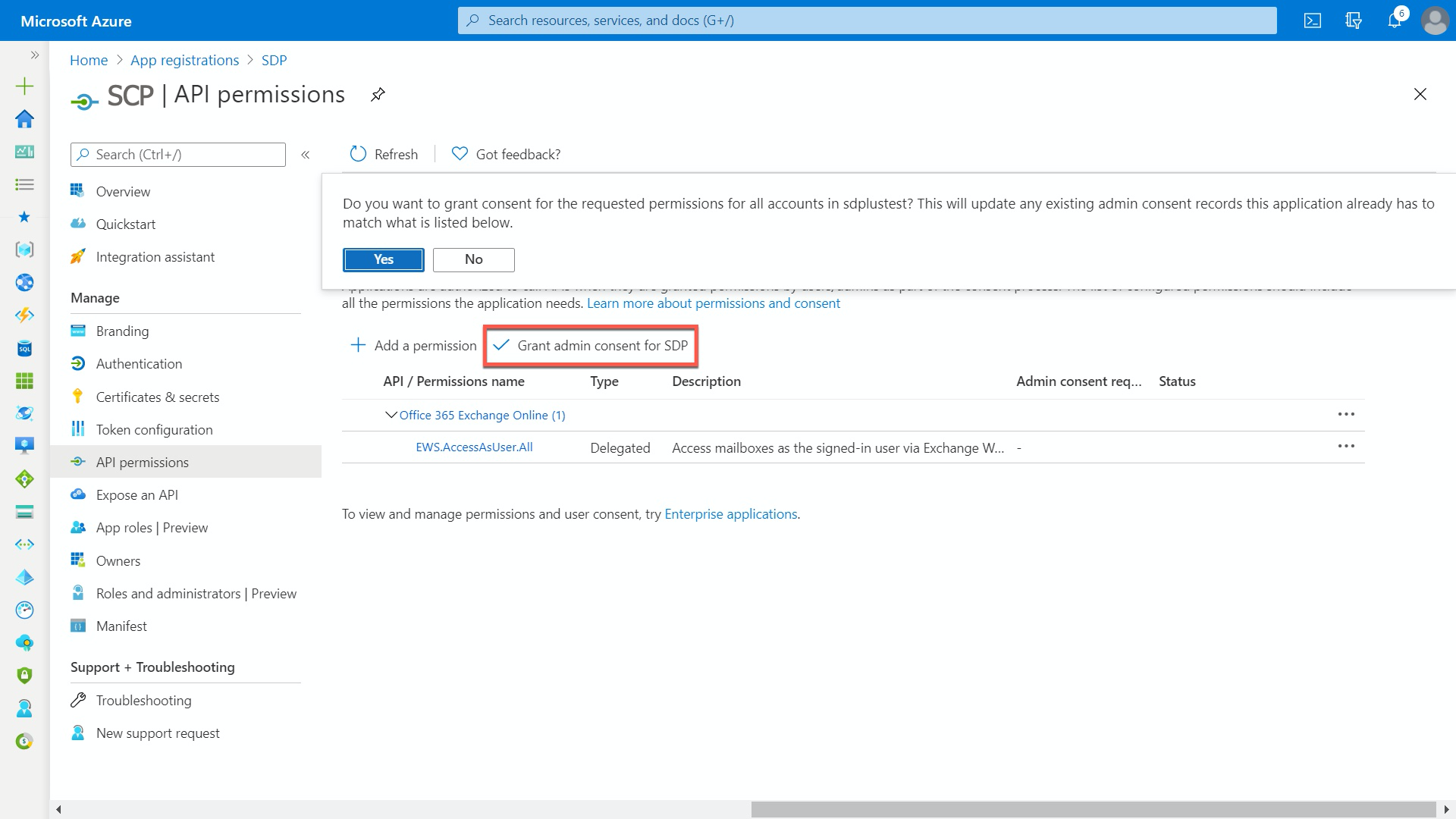Image resolution: width=1456 pixels, height=819 pixels.
Task: Open ellipsis menu for Office 365 Exchange Online row
Action: click(1346, 414)
